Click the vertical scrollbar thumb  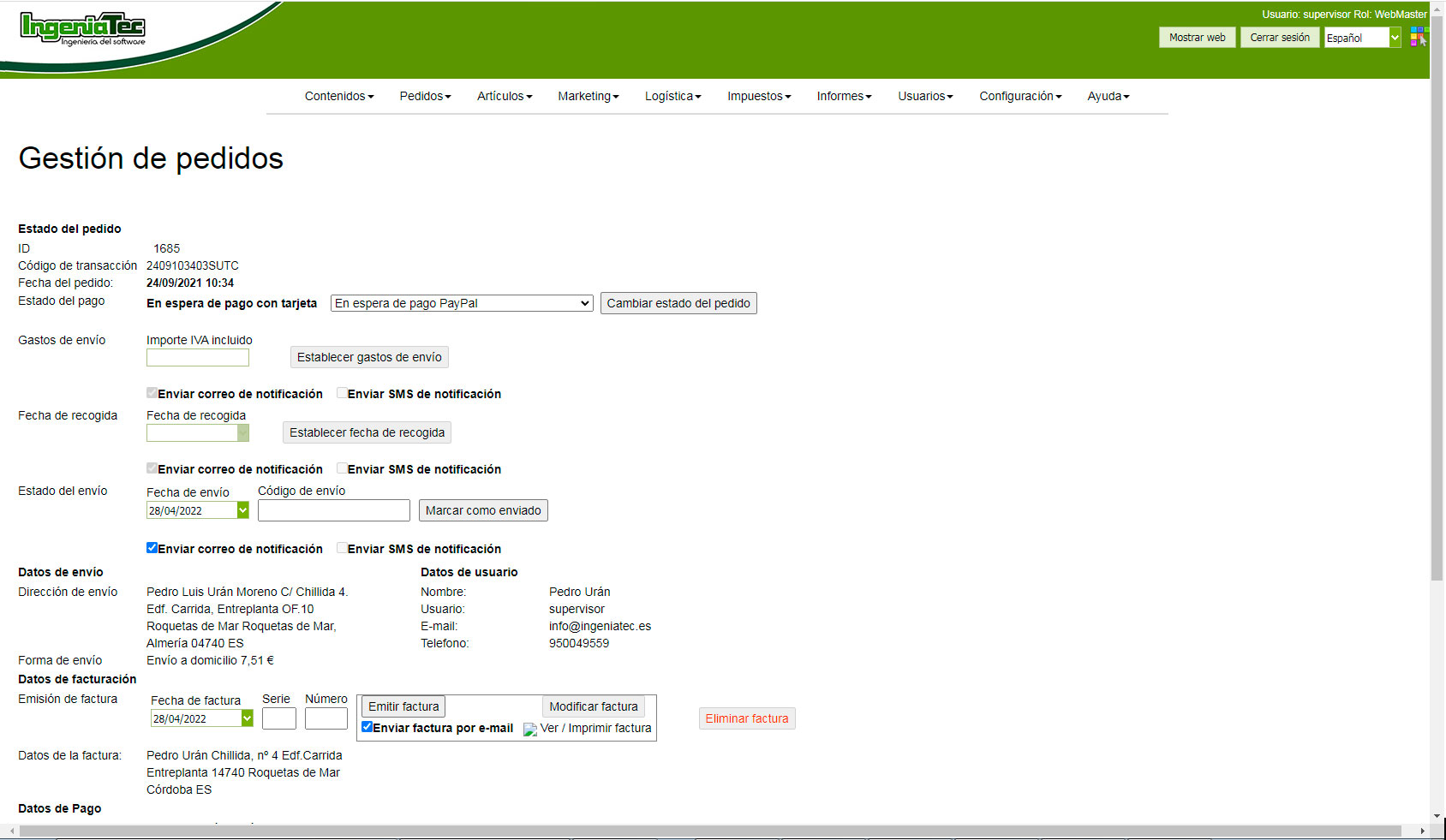[1437, 298]
